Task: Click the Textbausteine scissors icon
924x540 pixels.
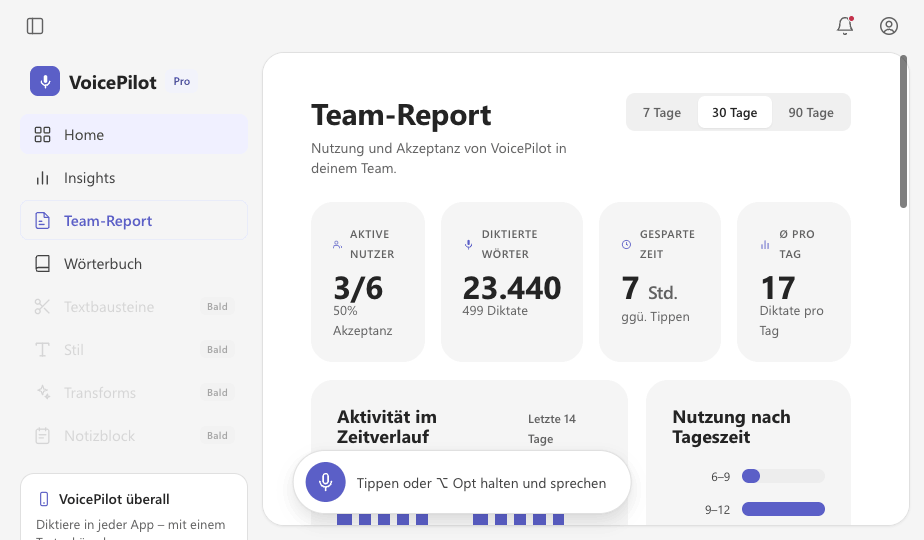Action: [x=42, y=307]
